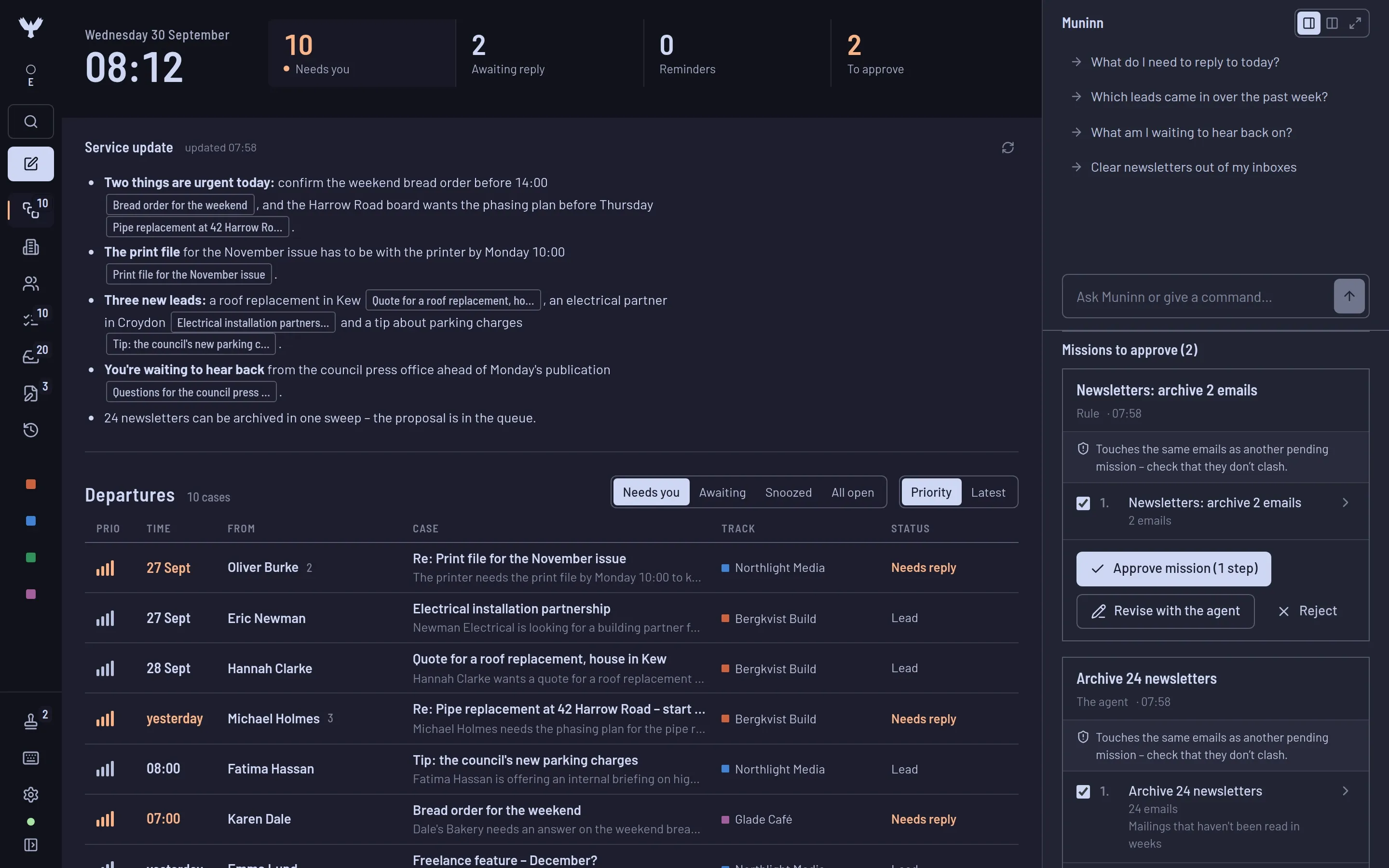
Task: Click the compose pencil icon in sidebar
Action: pyautogui.click(x=30, y=164)
